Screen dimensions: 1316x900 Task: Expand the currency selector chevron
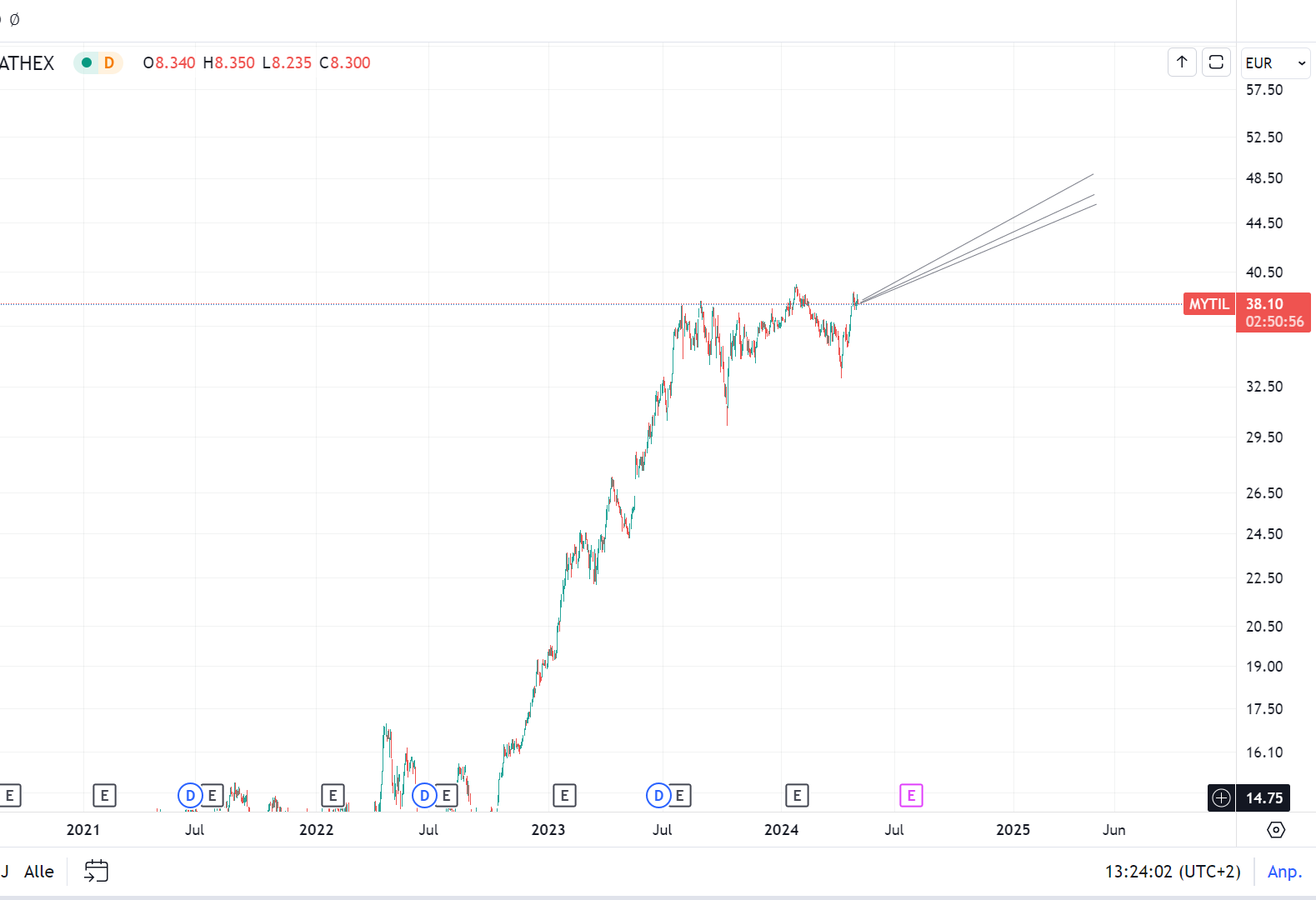coord(1302,63)
